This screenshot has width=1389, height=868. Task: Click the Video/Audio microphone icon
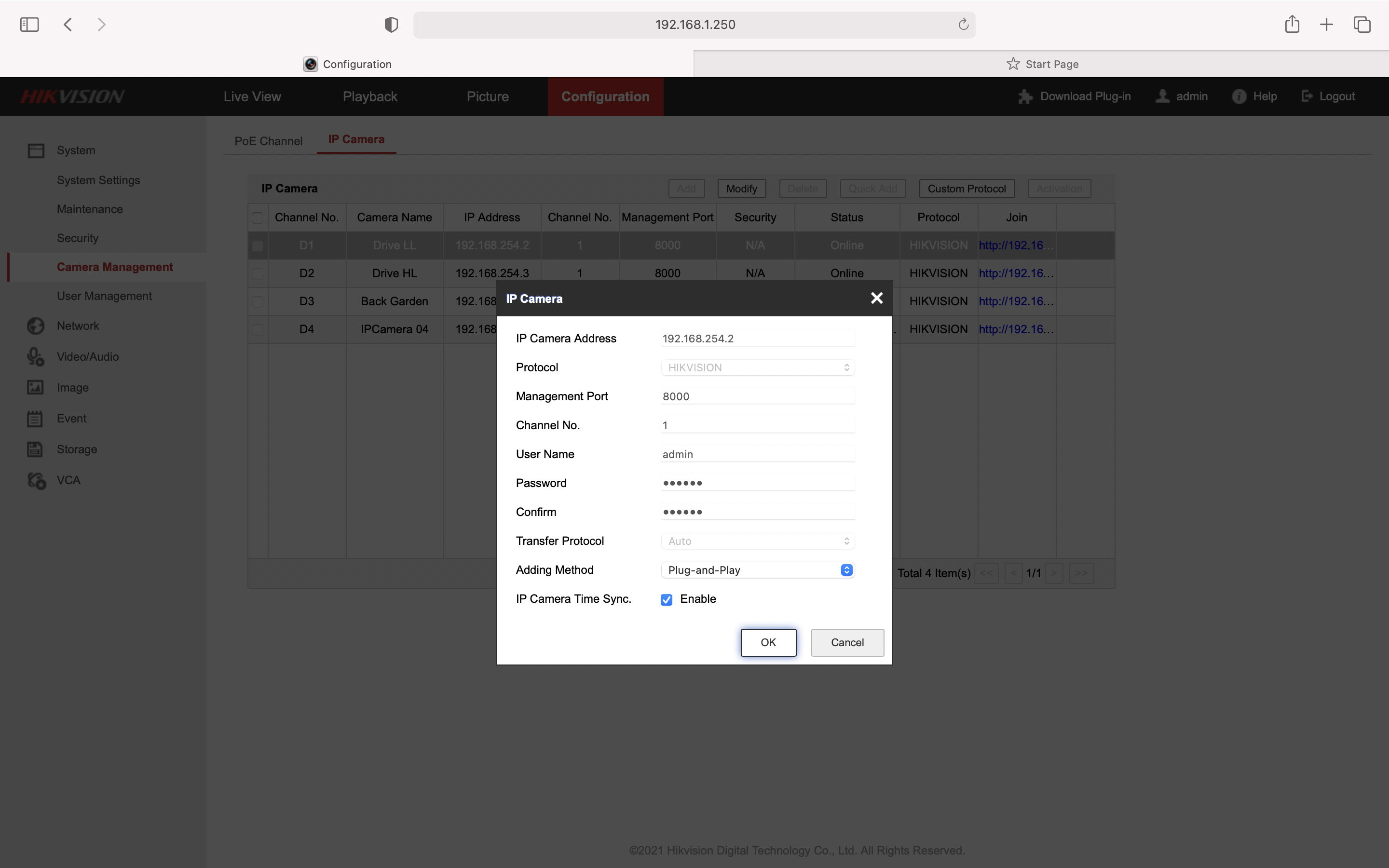coord(36,357)
